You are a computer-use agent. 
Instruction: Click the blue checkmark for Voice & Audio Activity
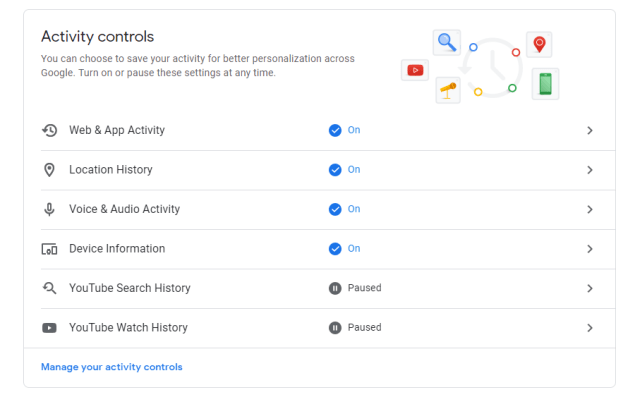(335, 209)
